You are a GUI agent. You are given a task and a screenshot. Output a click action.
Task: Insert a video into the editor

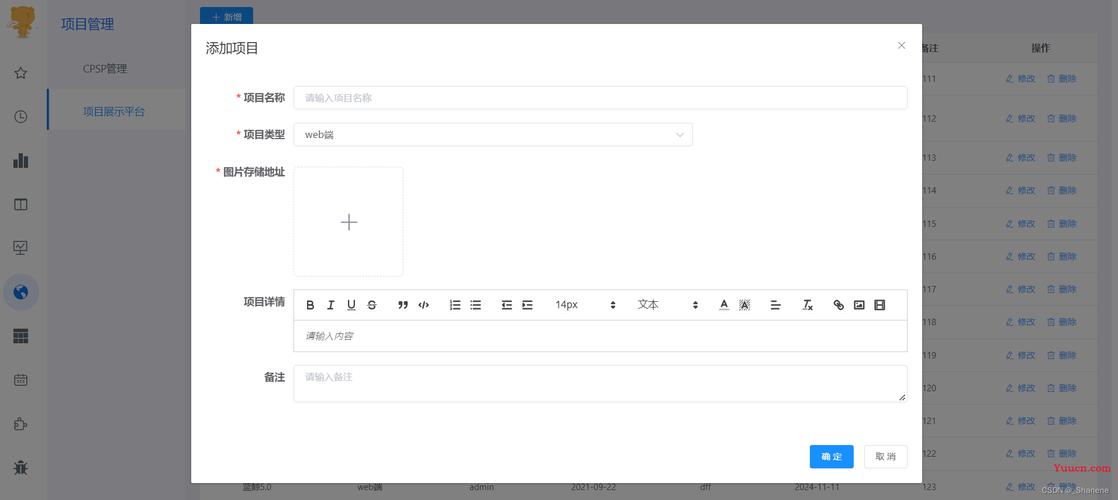880,305
